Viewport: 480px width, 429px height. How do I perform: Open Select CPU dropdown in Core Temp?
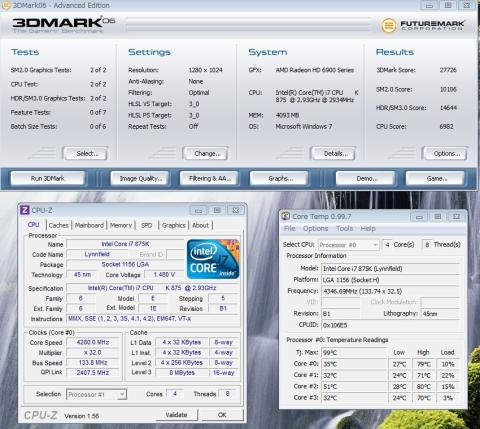pos(348,245)
